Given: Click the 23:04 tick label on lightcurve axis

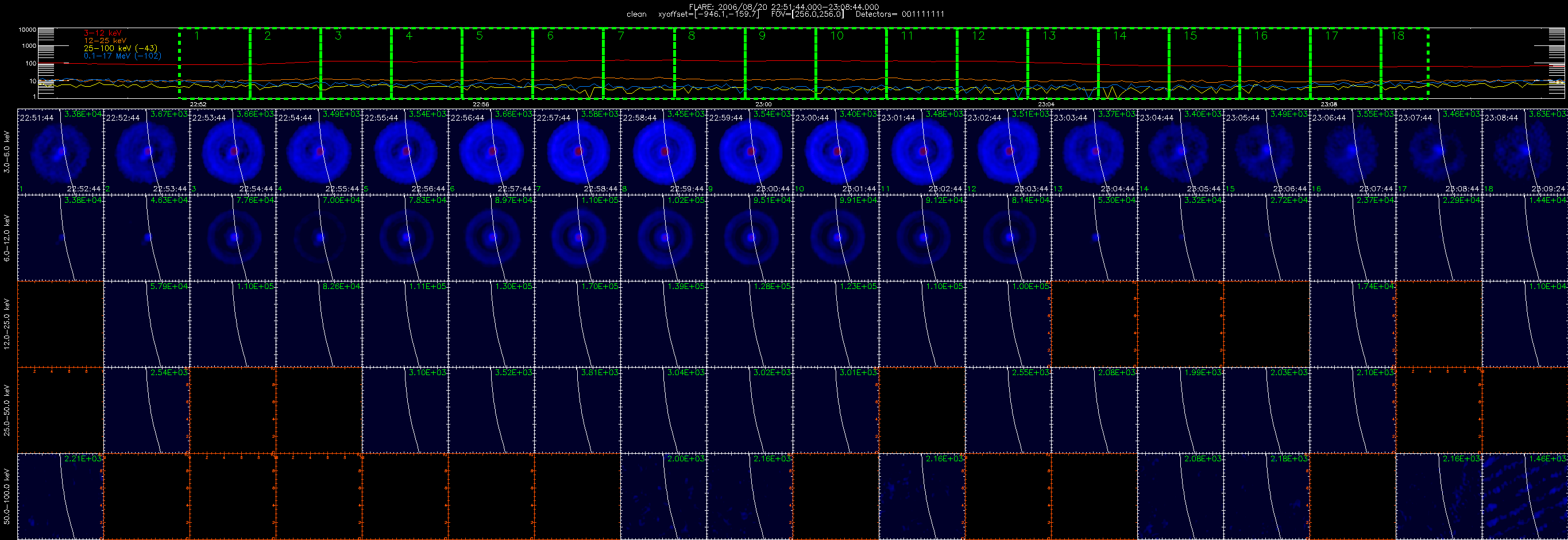Looking at the screenshot, I should pyautogui.click(x=1046, y=104).
